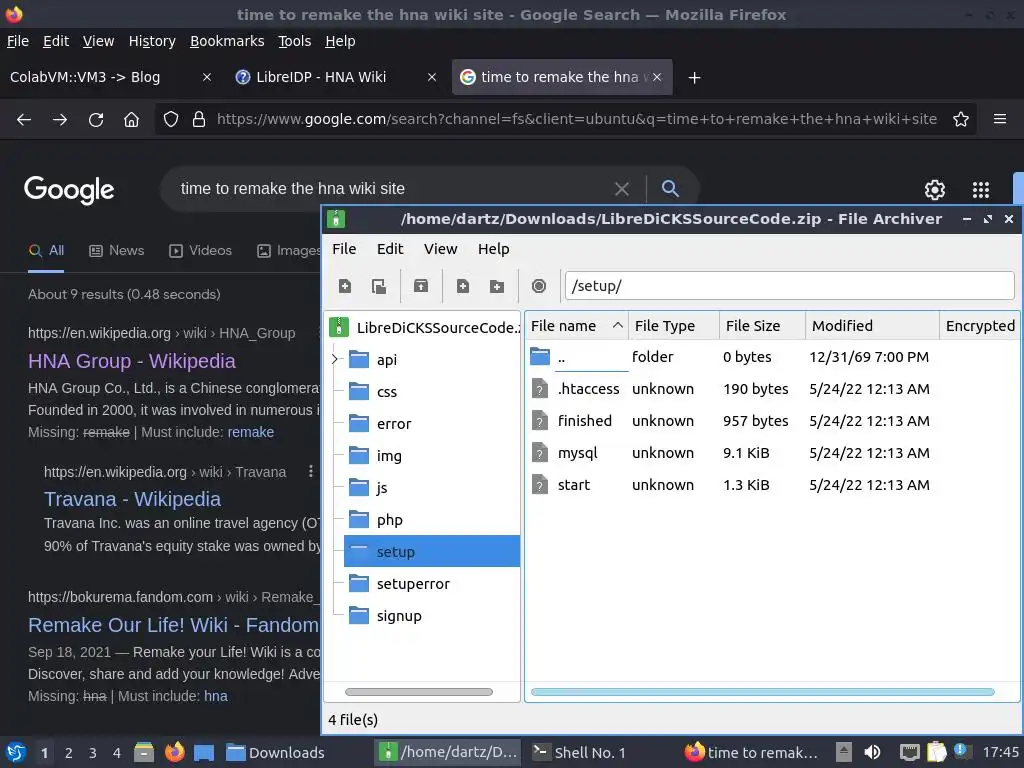This screenshot has width=1024, height=768.
Task: Open the Google apps grid
Action: (981, 189)
